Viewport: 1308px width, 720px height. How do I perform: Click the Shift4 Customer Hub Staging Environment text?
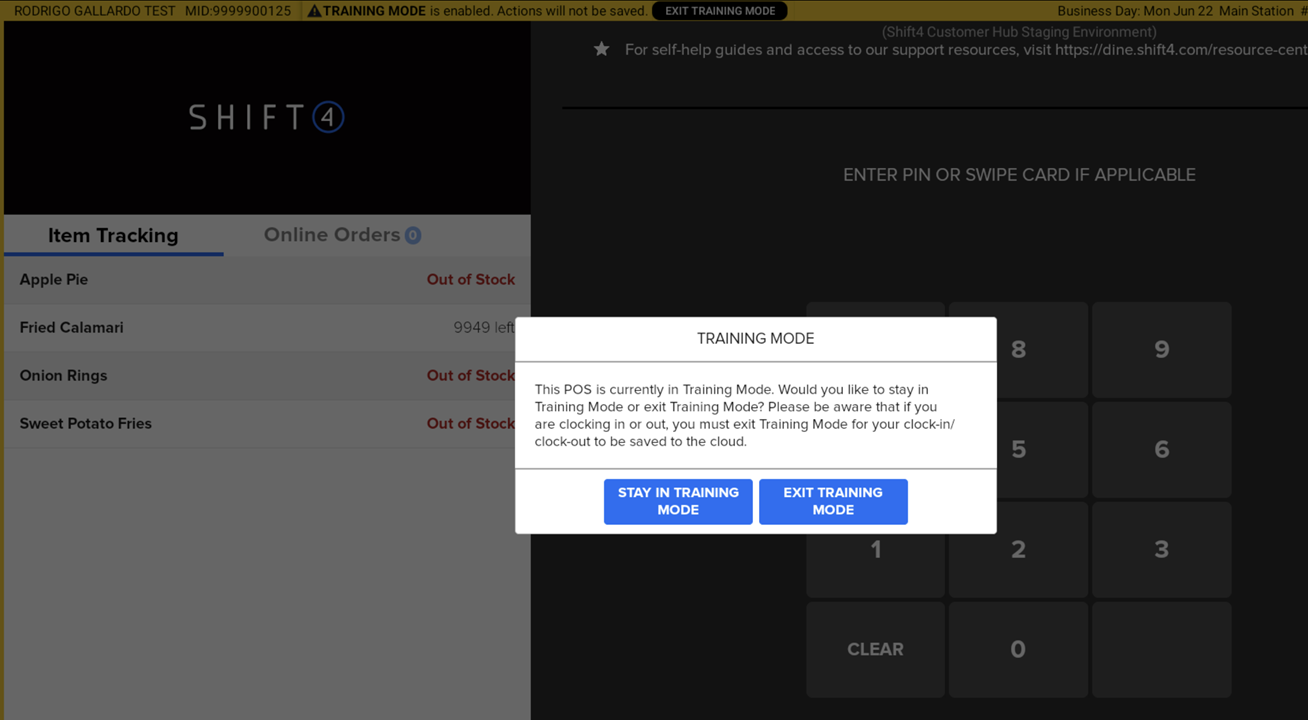[1019, 32]
